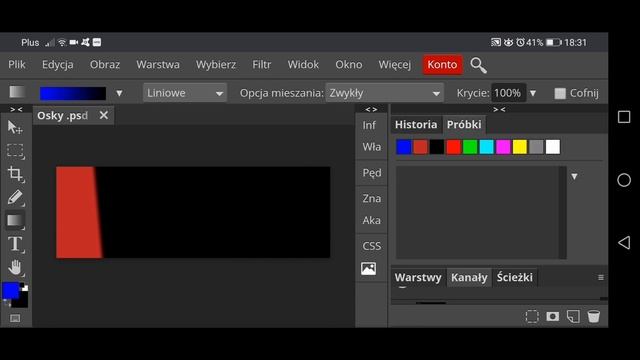Select the Type tool

point(16,244)
